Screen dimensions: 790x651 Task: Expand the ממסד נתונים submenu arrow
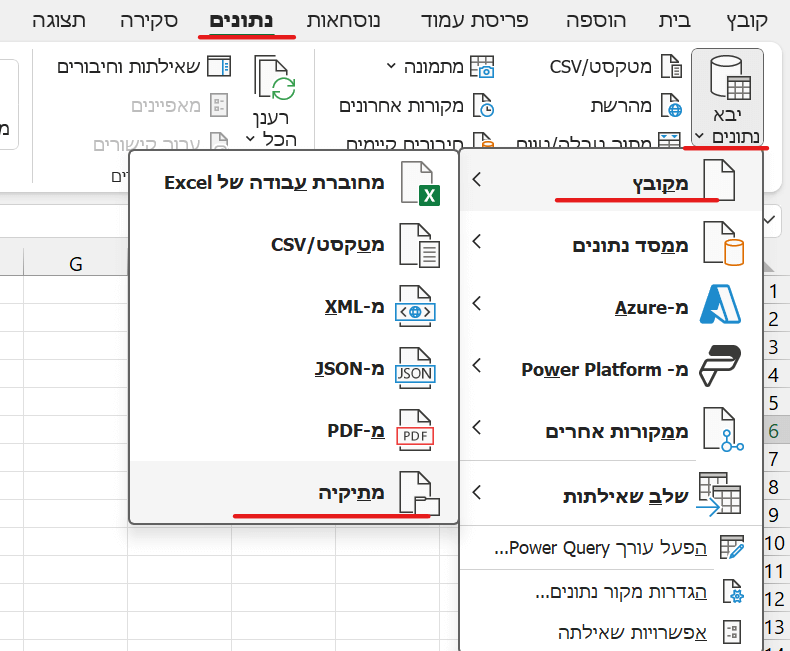pyautogui.click(x=477, y=241)
